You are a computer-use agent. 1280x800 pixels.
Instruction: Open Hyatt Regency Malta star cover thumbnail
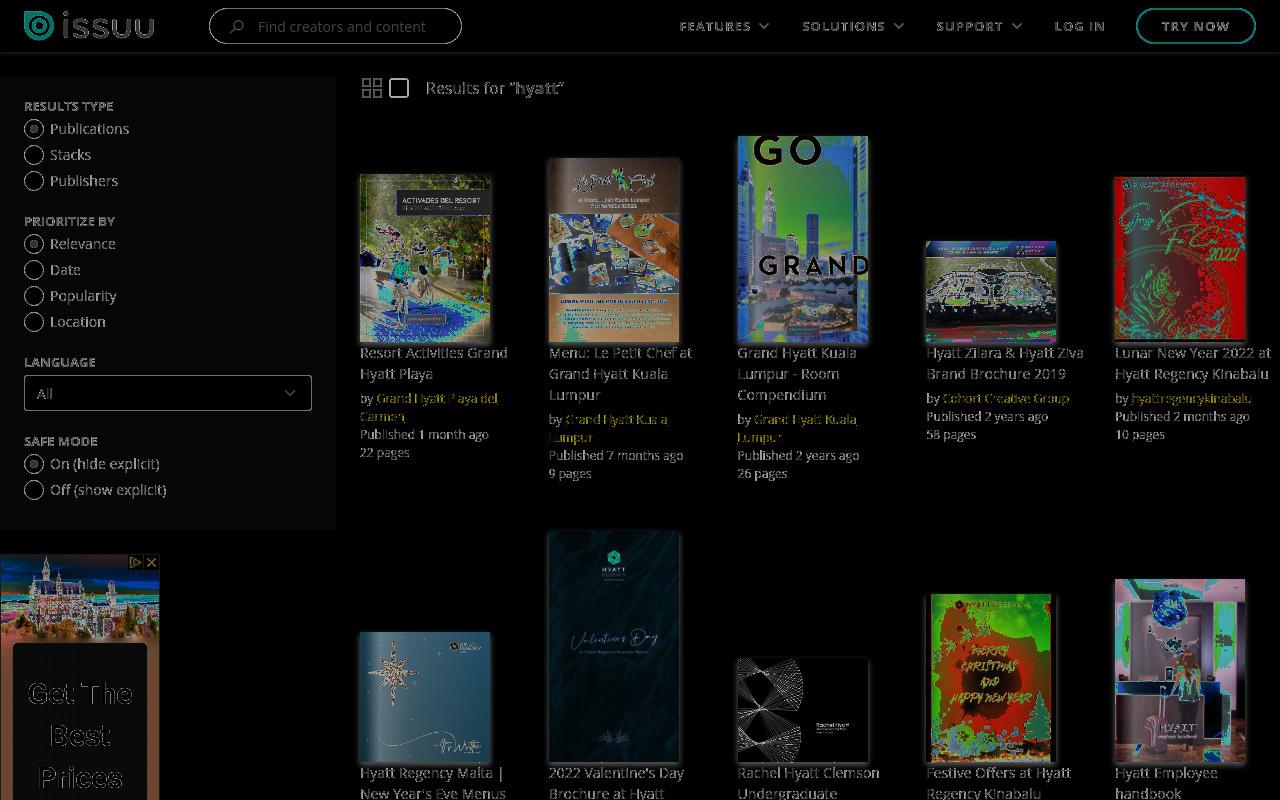(x=425, y=697)
